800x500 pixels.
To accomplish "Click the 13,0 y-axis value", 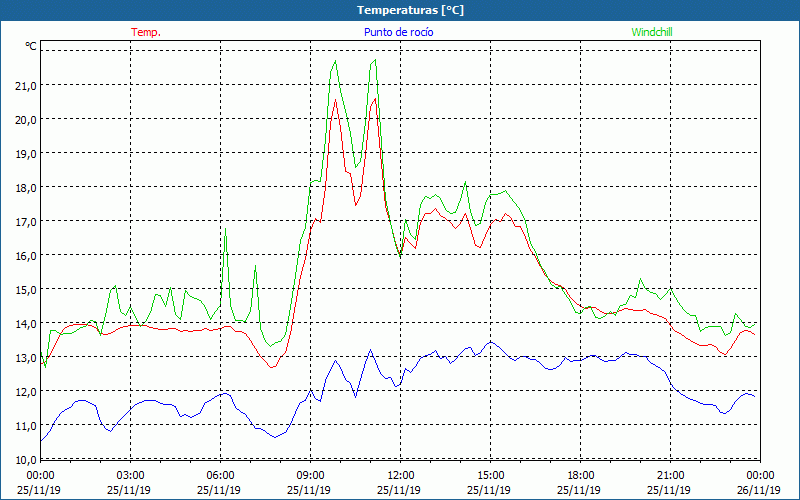I will click(x=26, y=358).
